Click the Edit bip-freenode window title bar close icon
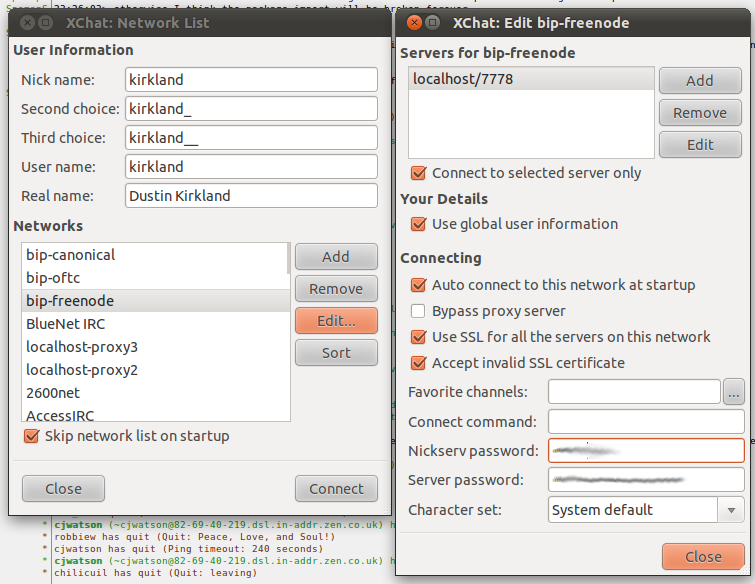The width and height of the screenshot is (755, 584). (x=414, y=22)
